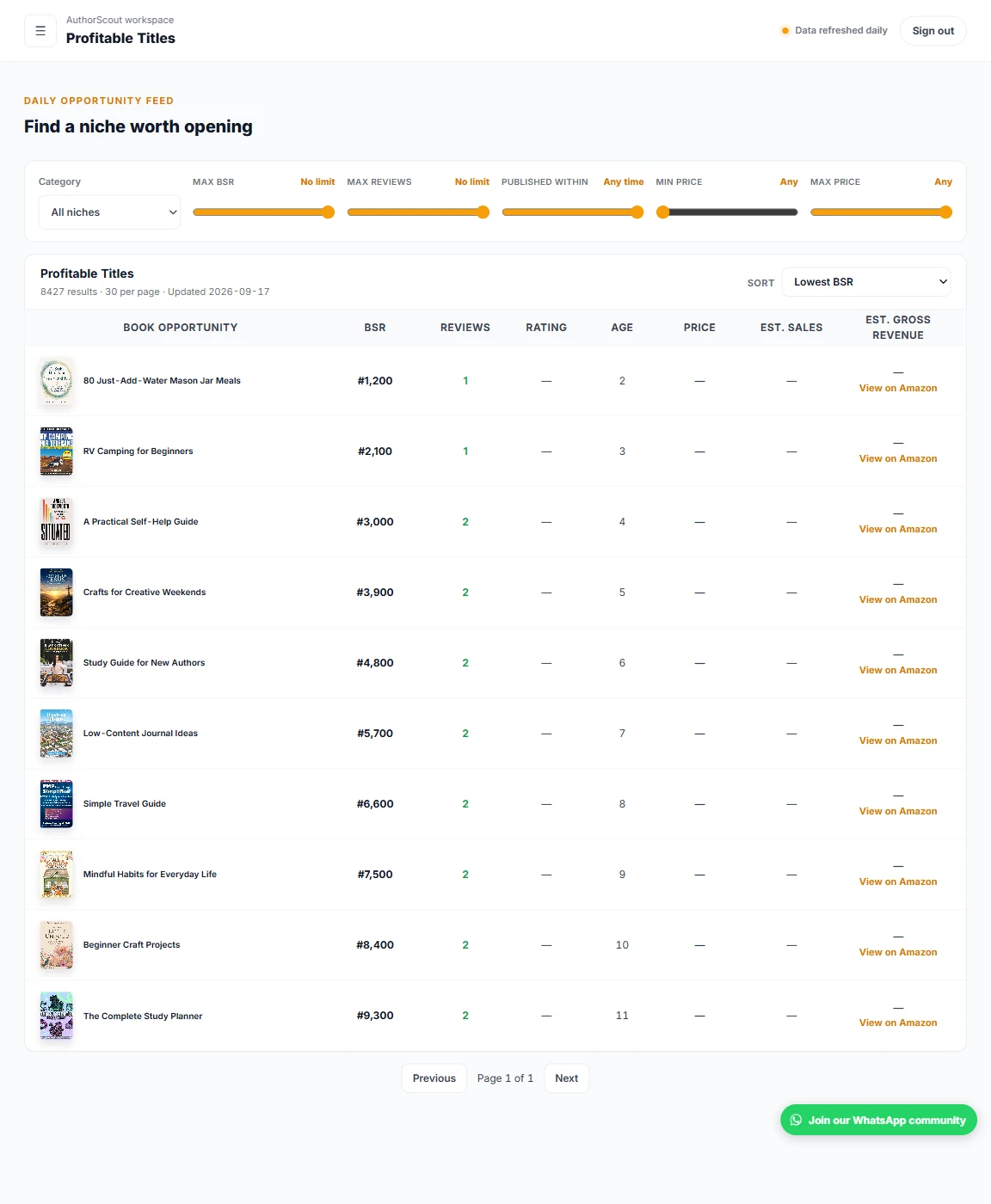Image resolution: width=991 pixels, height=1204 pixels.
Task: Open the hamburger menu
Action: (40, 31)
